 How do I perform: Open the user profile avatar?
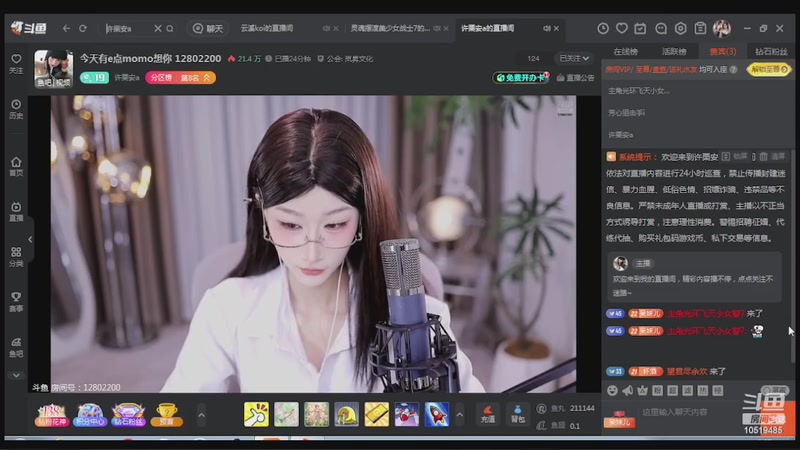pos(721,29)
